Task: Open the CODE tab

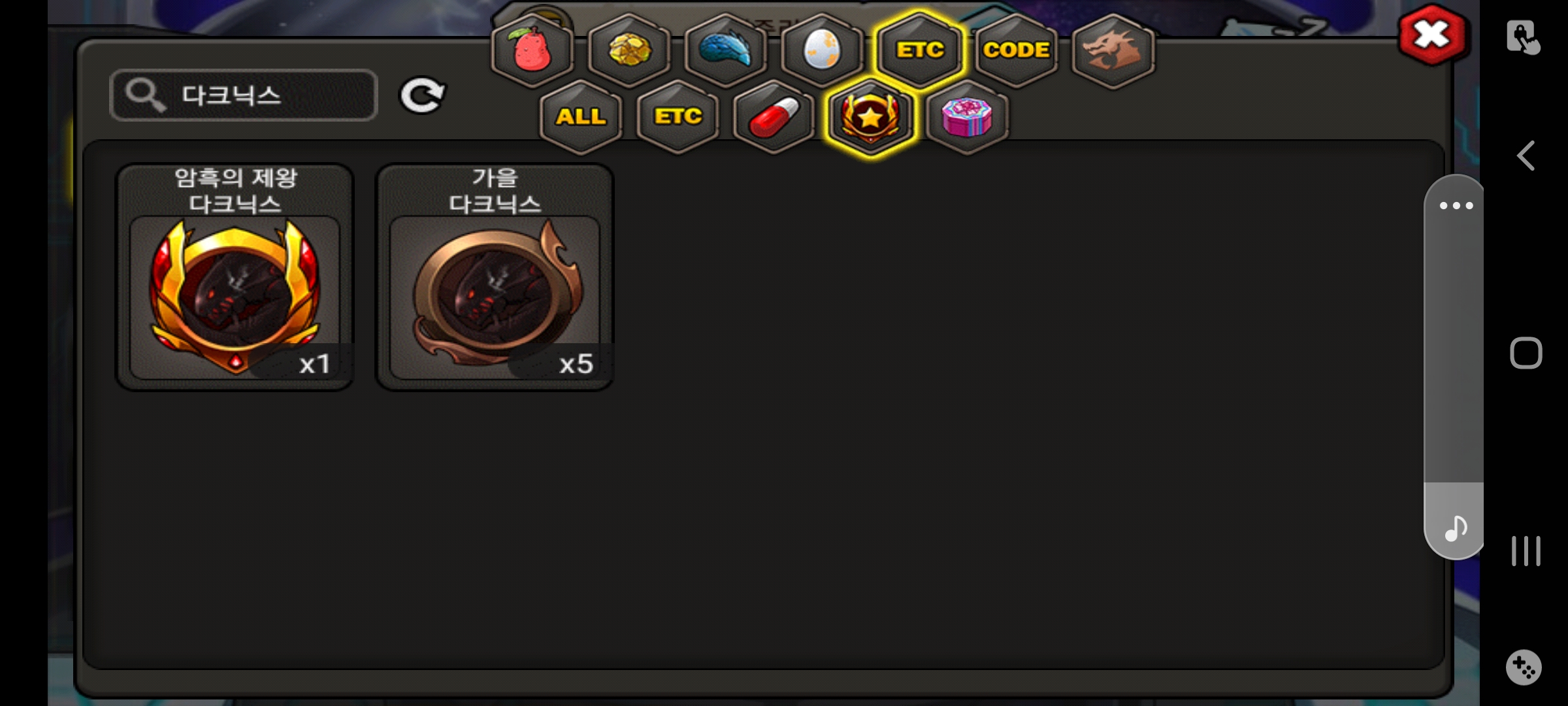Action: tap(1016, 50)
